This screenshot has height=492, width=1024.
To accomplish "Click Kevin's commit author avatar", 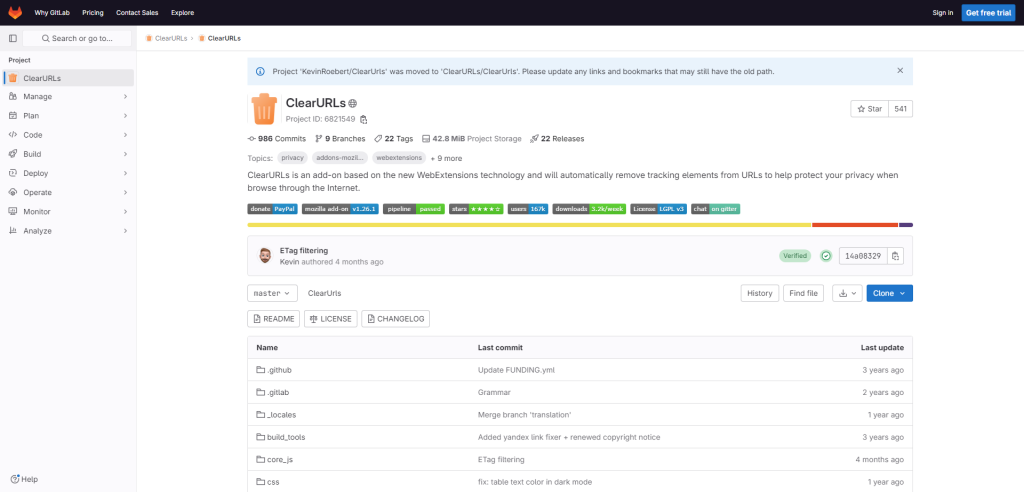I will pyautogui.click(x=265, y=255).
